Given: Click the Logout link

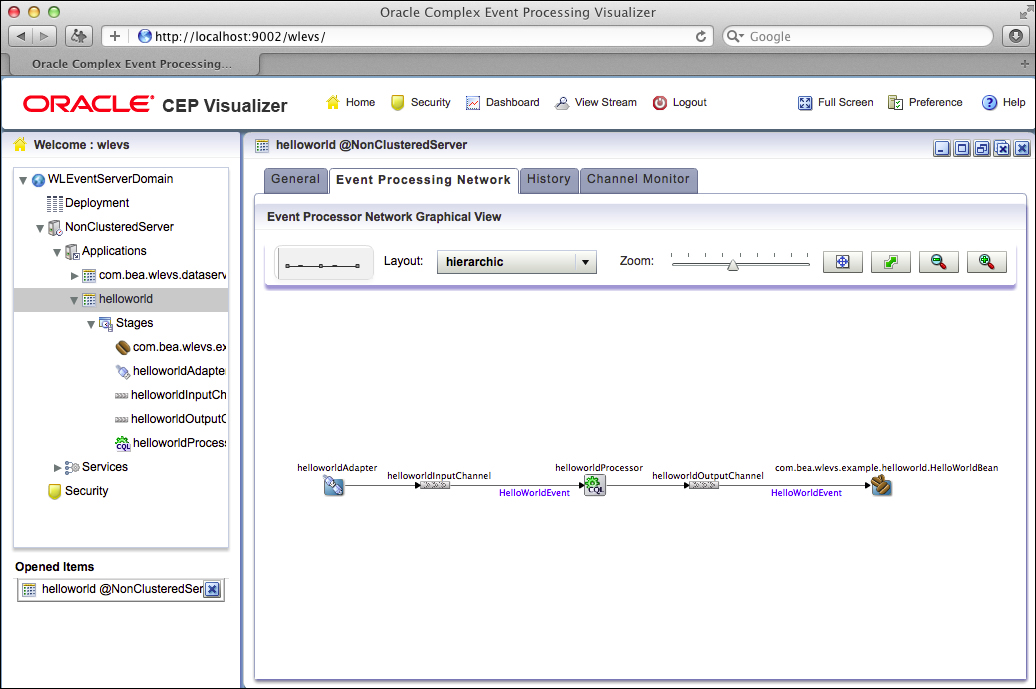Looking at the screenshot, I should coord(680,102).
